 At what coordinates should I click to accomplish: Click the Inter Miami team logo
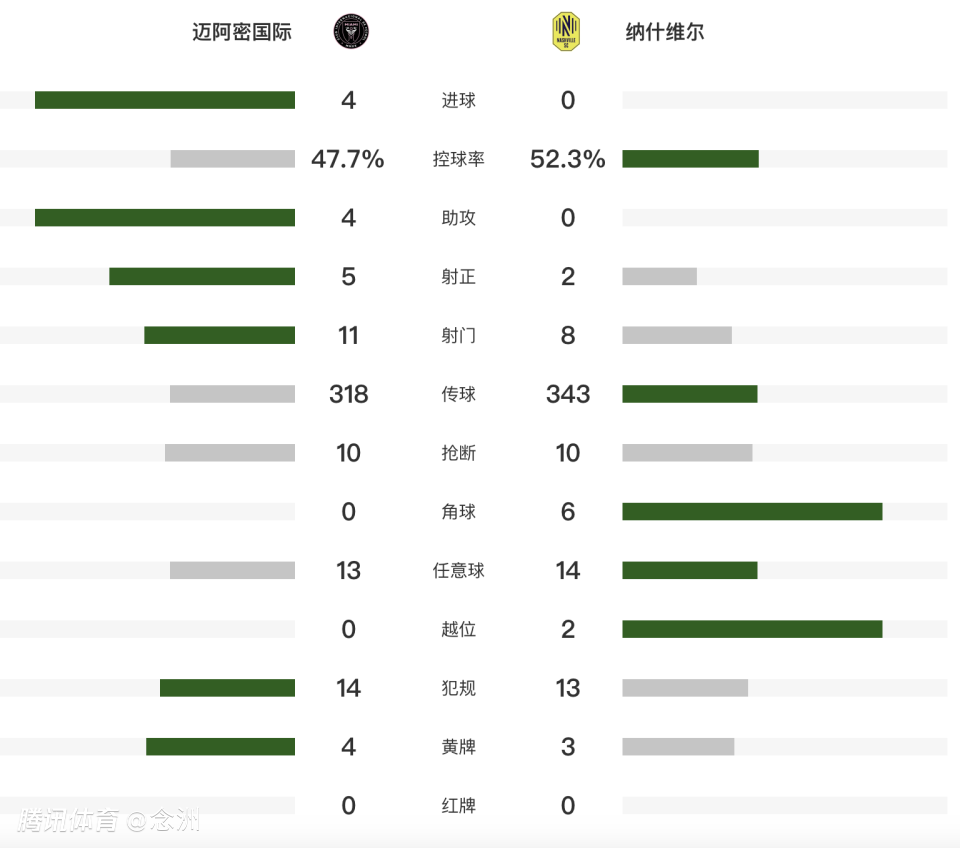(x=351, y=32)
